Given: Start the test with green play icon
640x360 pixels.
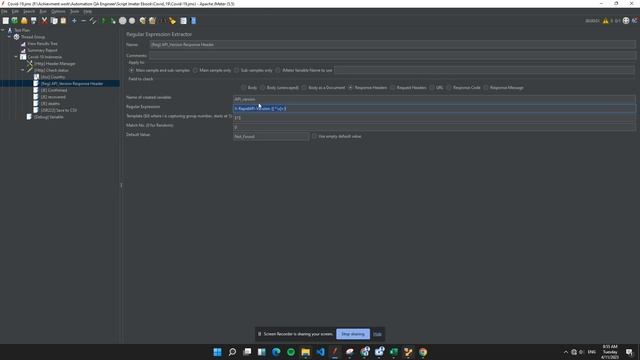Looking at the screenshot, I should (104, 20).
